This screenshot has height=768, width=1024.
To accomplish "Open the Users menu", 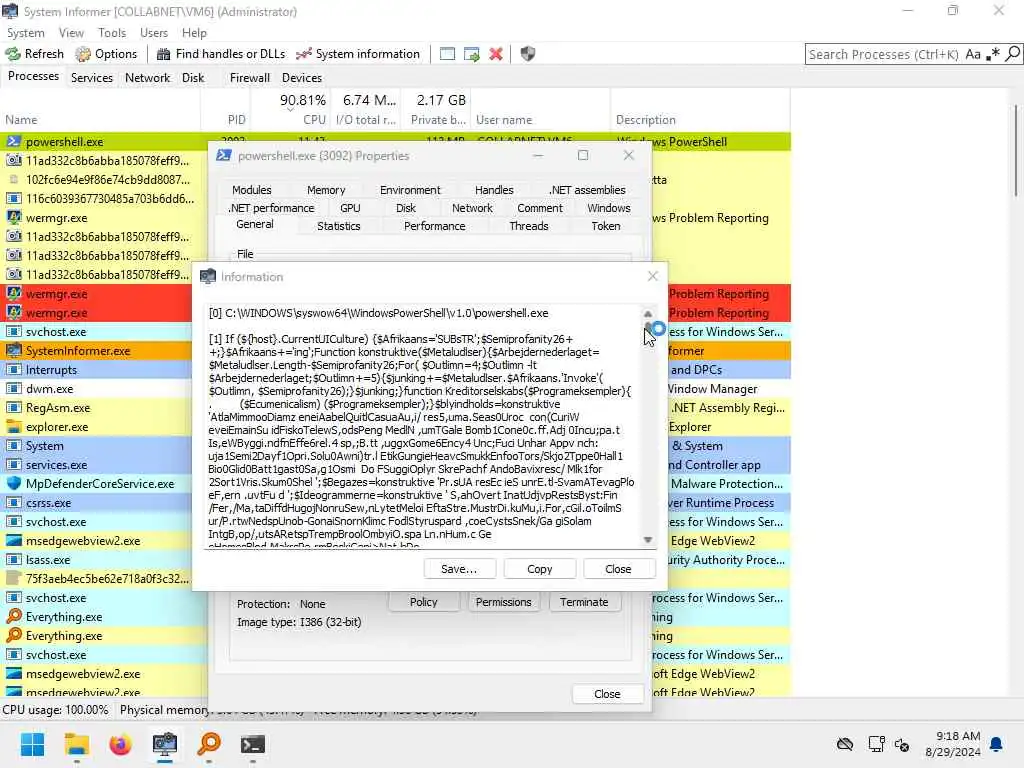I will (x=153, y=33).
